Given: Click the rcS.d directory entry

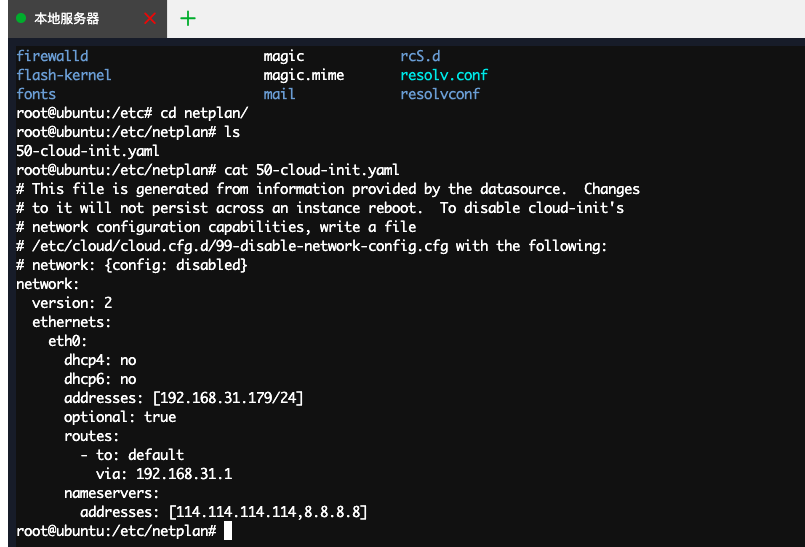Looking at the screenshot, I should [x=420, y=56].
